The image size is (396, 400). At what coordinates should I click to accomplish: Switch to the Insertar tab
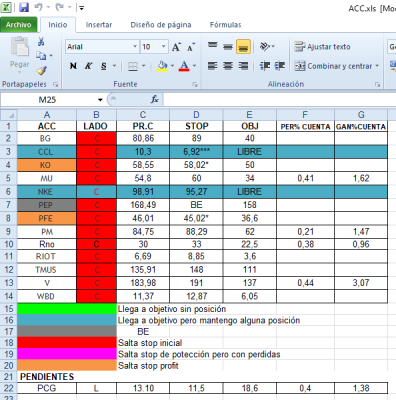coord(99,25)
